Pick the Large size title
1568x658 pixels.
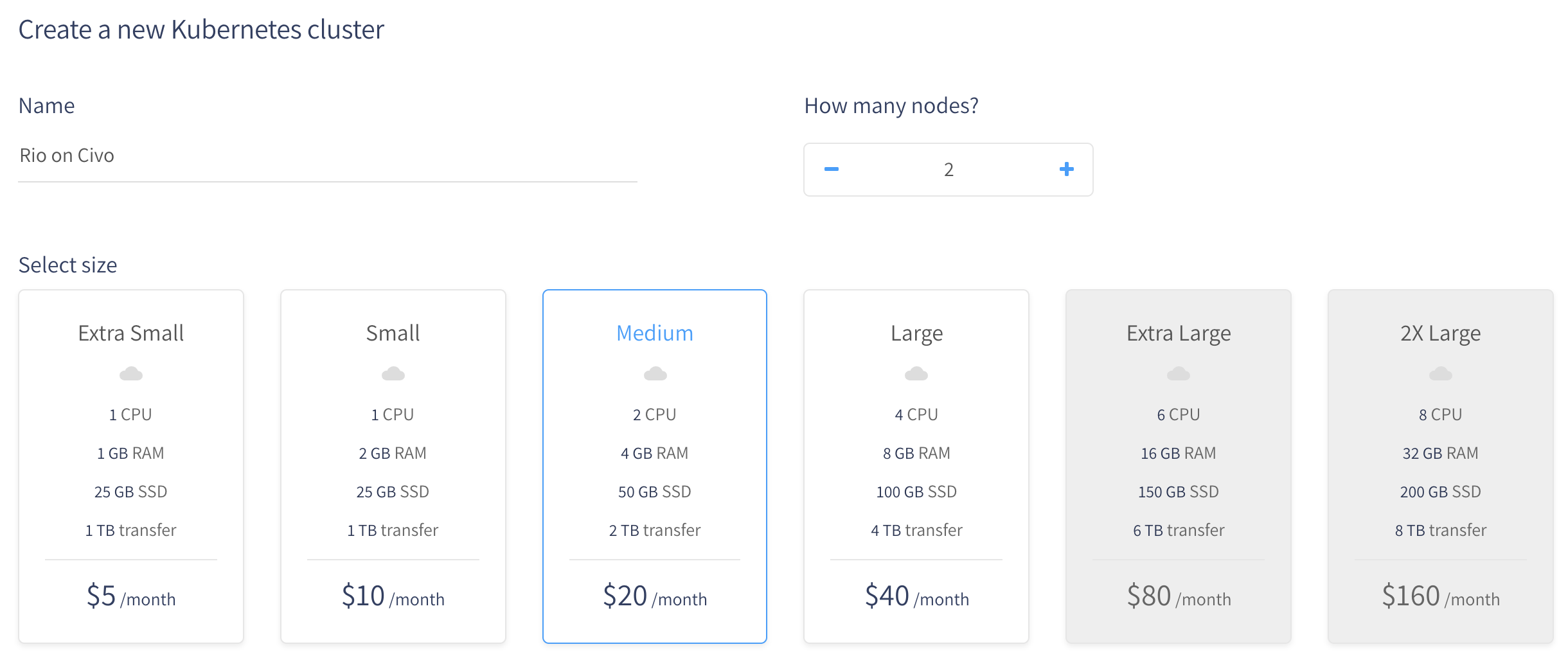(916, 334)
